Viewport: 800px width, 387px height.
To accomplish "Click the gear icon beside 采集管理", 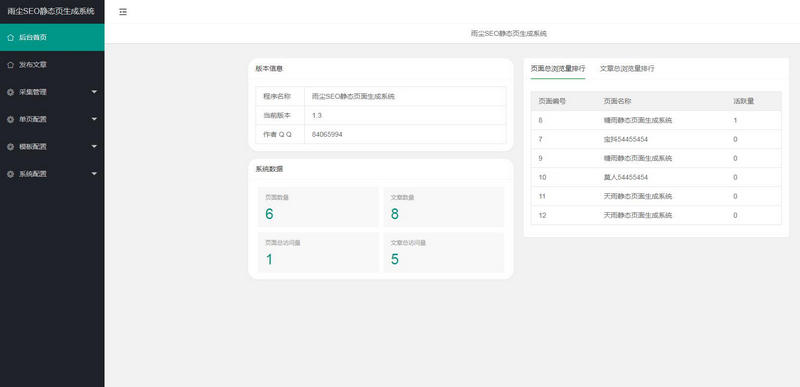I will [x=11, y=92].
